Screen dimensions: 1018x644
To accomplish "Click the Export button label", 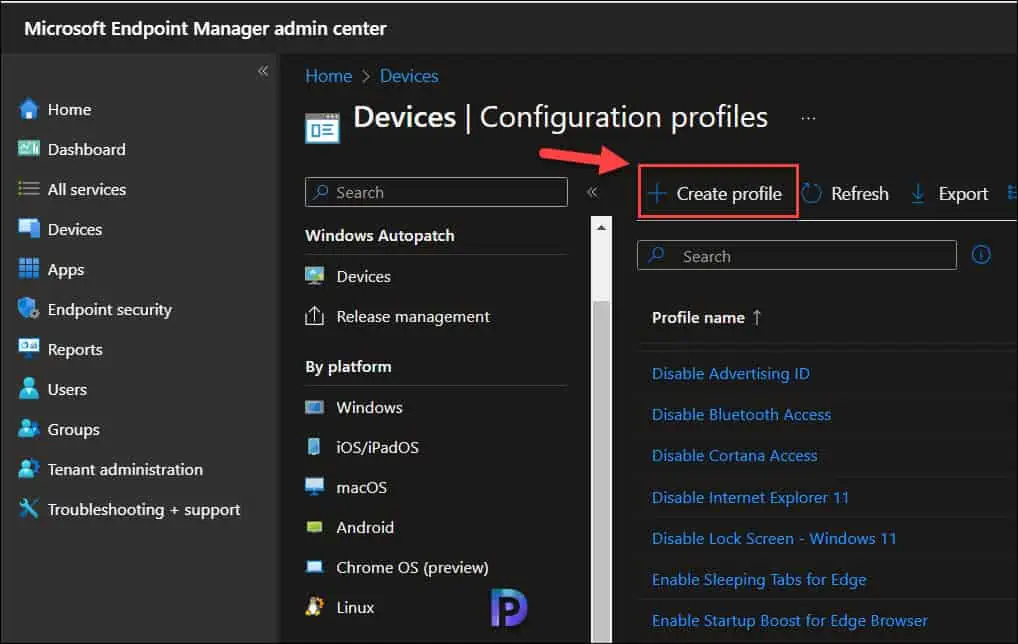I will coord(963,194).
